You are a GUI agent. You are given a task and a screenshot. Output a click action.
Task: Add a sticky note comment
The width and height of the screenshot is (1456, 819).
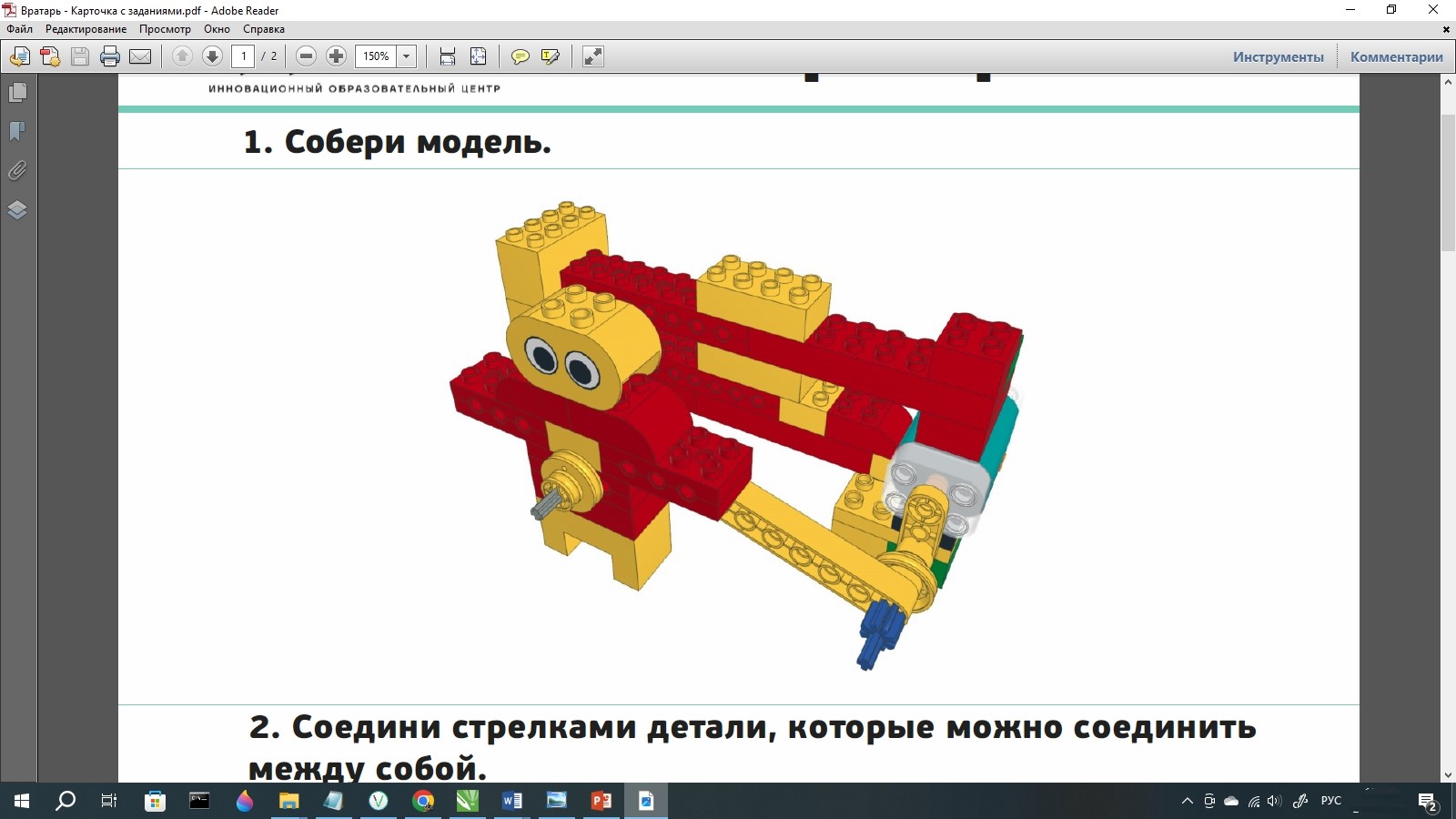520,56
